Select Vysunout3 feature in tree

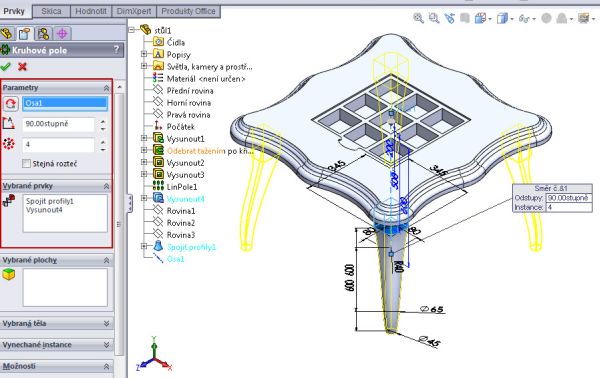(x=186, y=175)
